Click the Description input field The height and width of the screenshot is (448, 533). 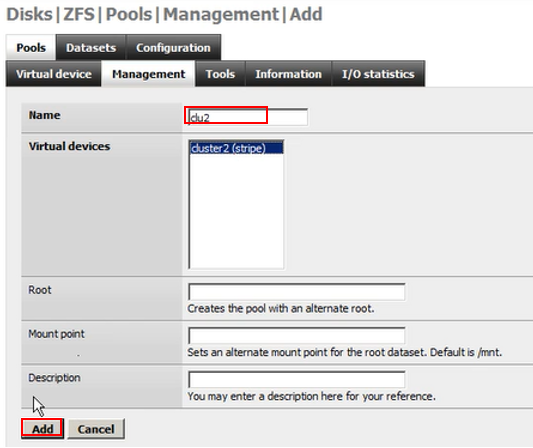pyautogui.click(x=296, y=380)
